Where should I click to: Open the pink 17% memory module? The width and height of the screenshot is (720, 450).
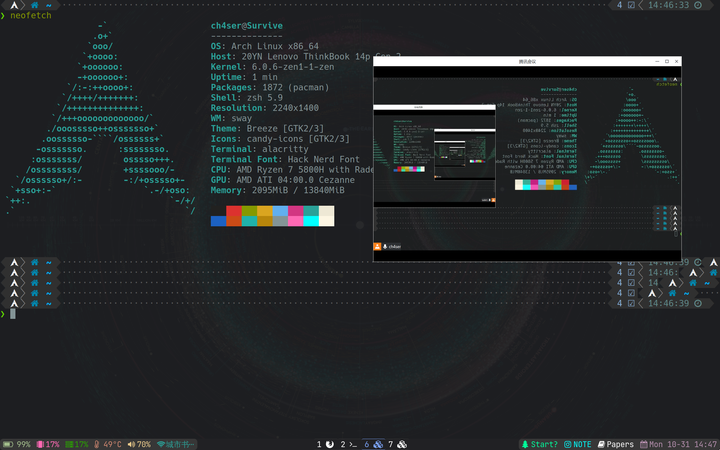click(x=48, y=444)
